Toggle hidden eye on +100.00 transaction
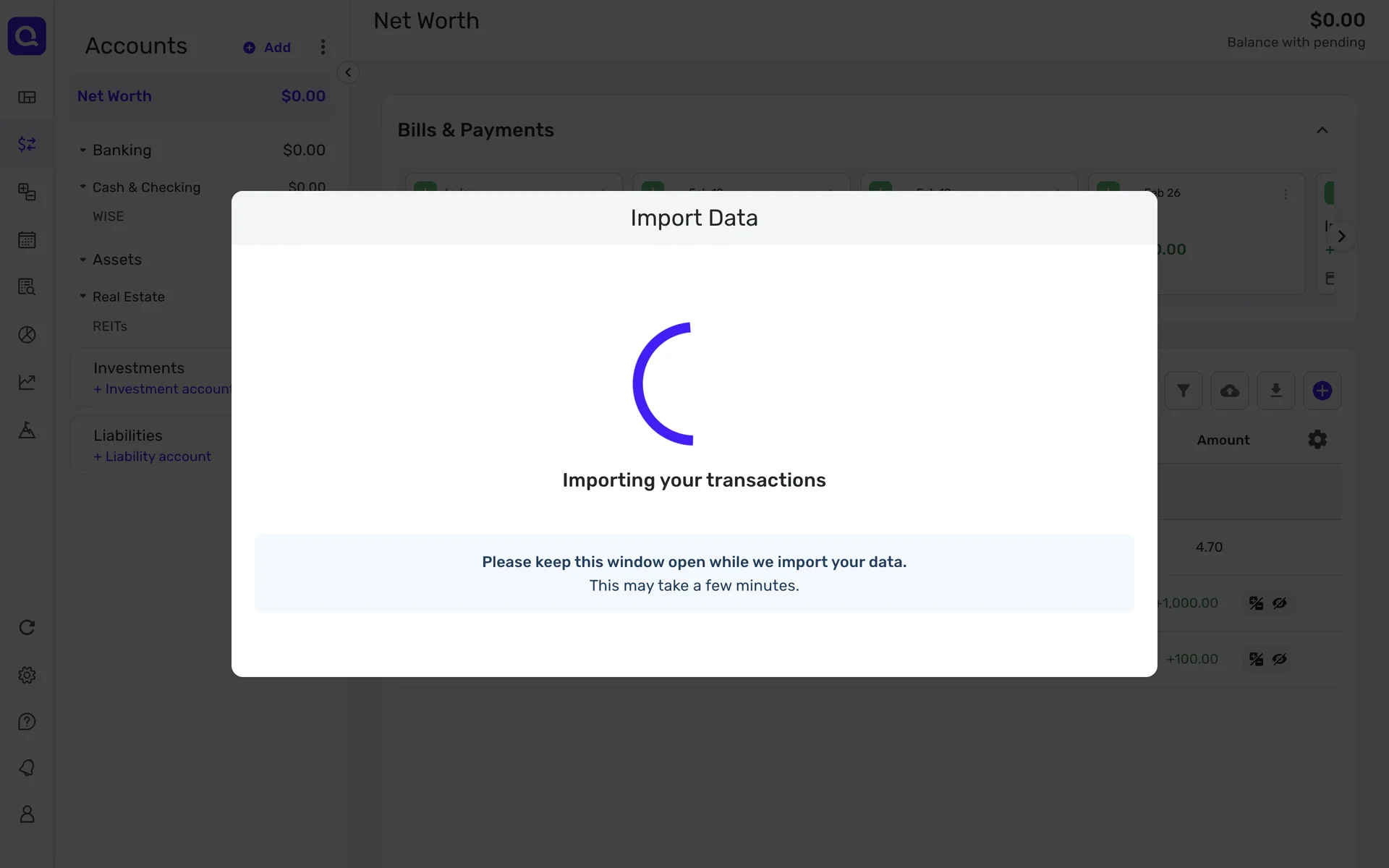The width and height of the screenshot is (1389, 868). 1279,659
